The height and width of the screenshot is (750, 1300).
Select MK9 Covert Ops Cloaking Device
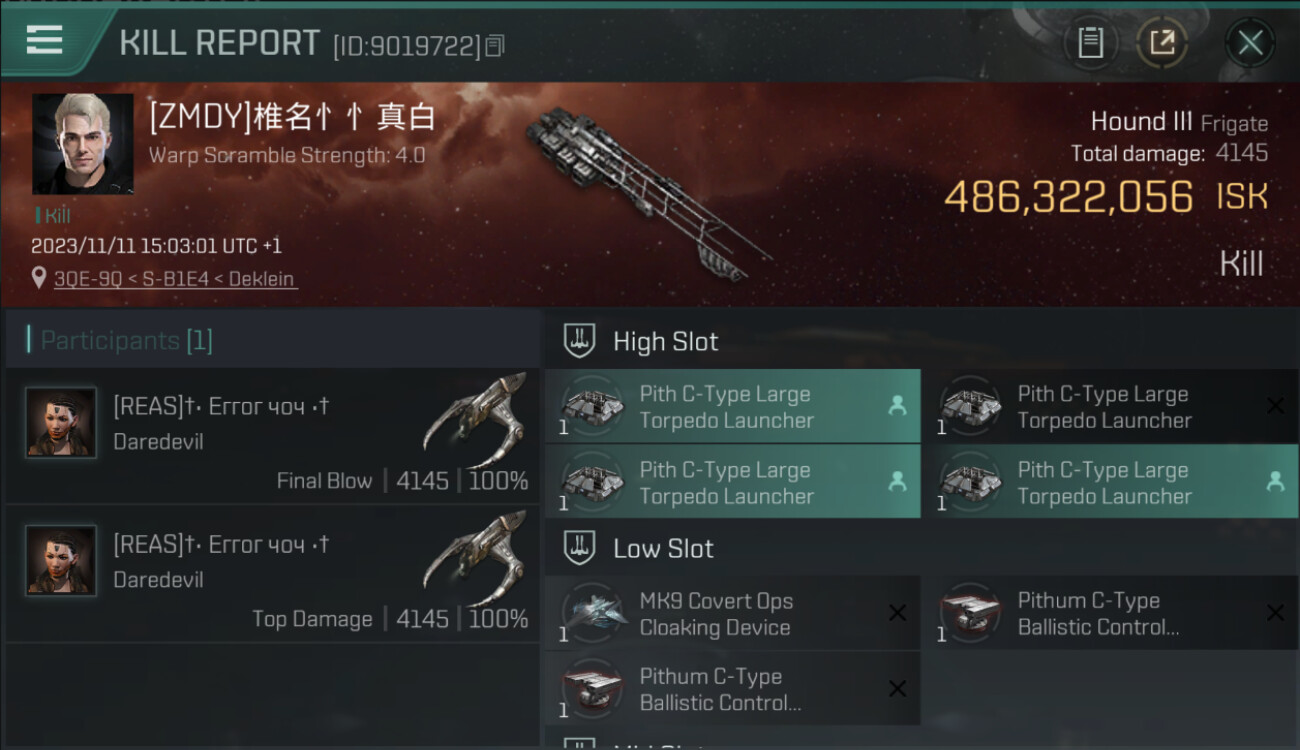(733, 613)
